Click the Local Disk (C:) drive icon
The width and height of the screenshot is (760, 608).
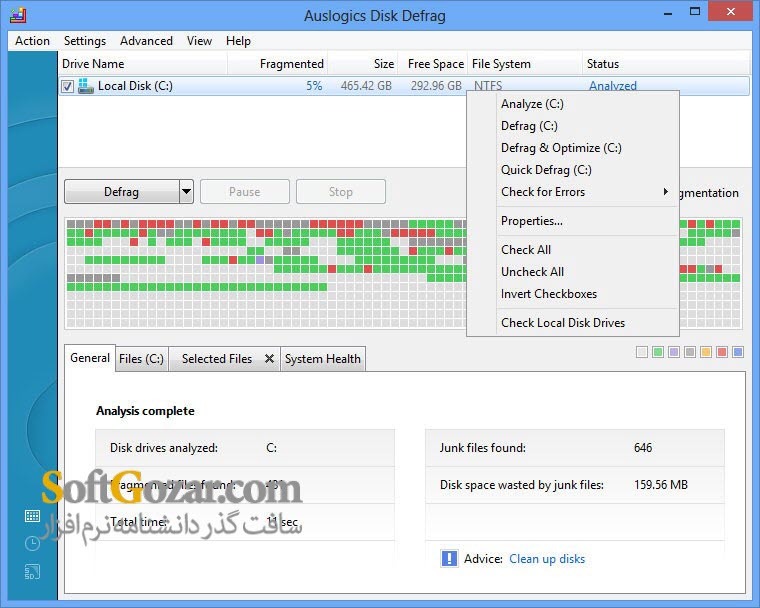pyautogui.click(x=86, y=86)
